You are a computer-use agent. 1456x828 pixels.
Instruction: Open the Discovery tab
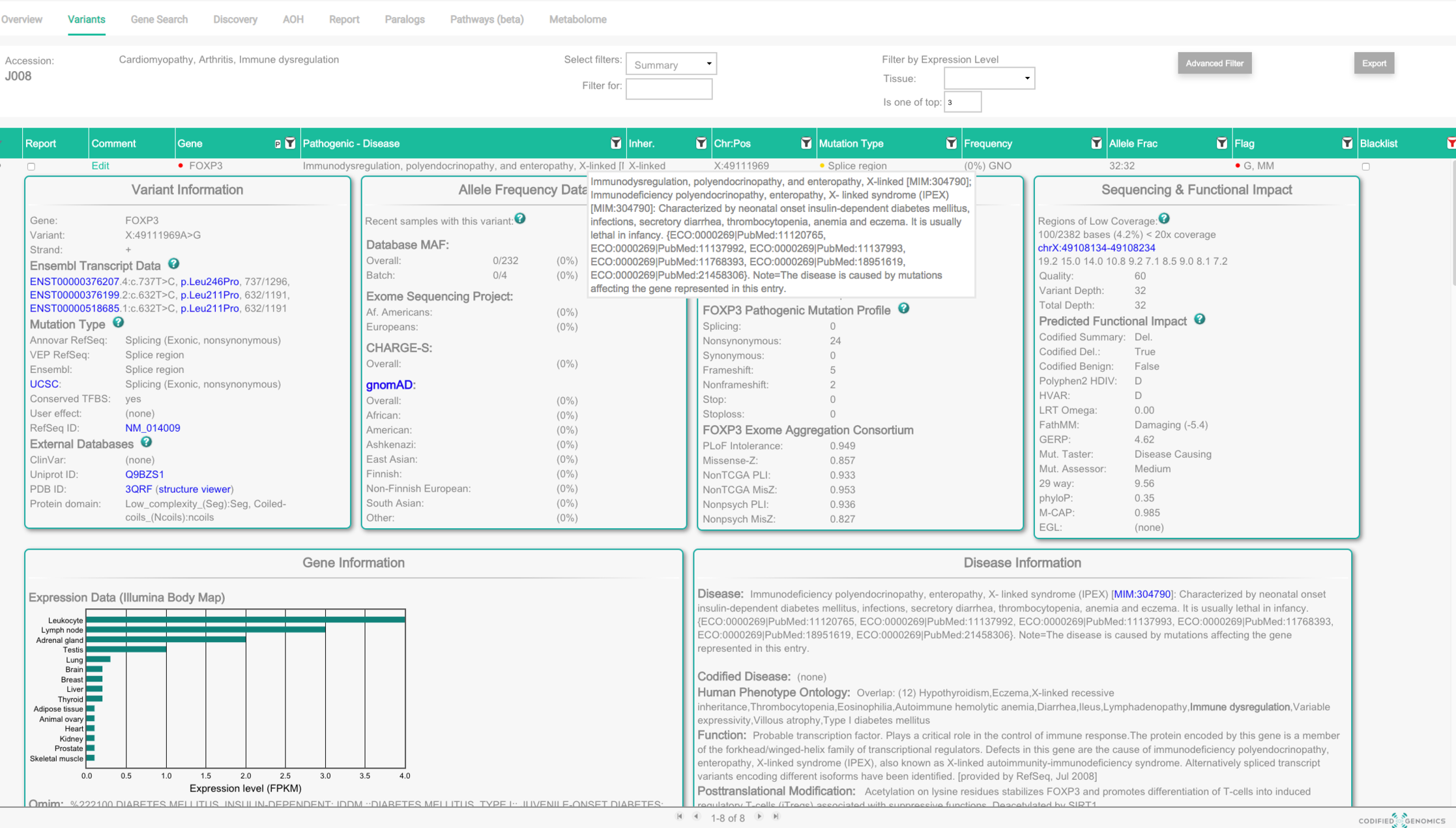(235, 20)
